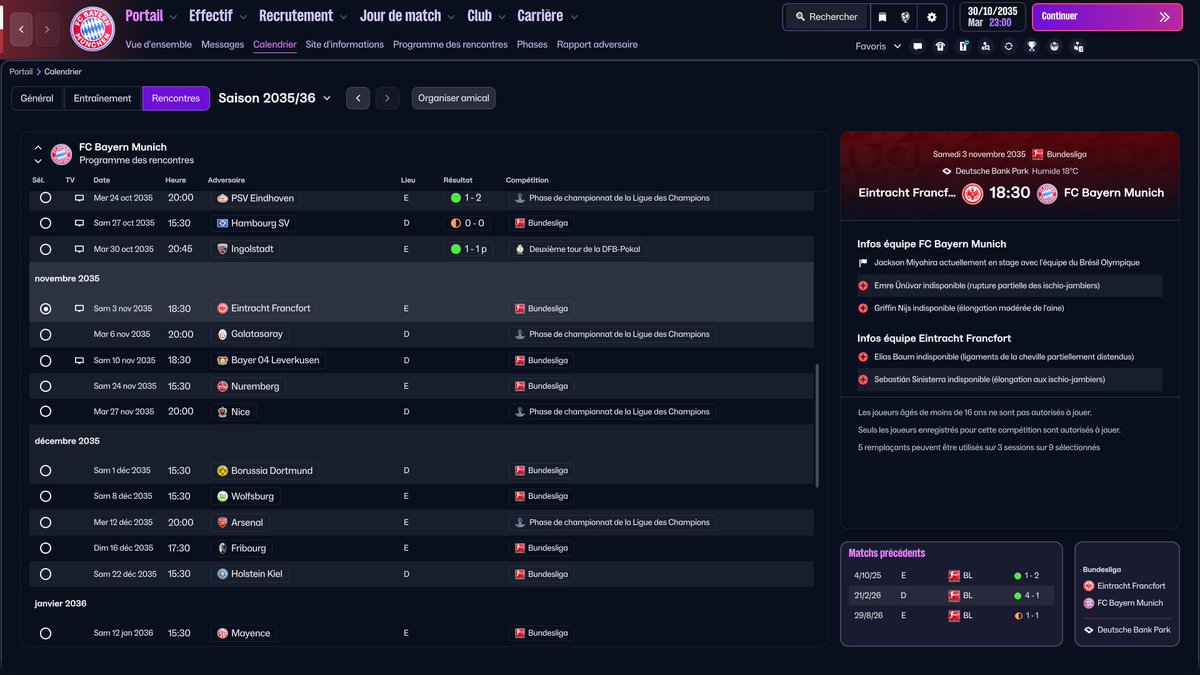Click the player search scouting favorite icon
This screenshot has height=675, width=1200.
point(986,46)
